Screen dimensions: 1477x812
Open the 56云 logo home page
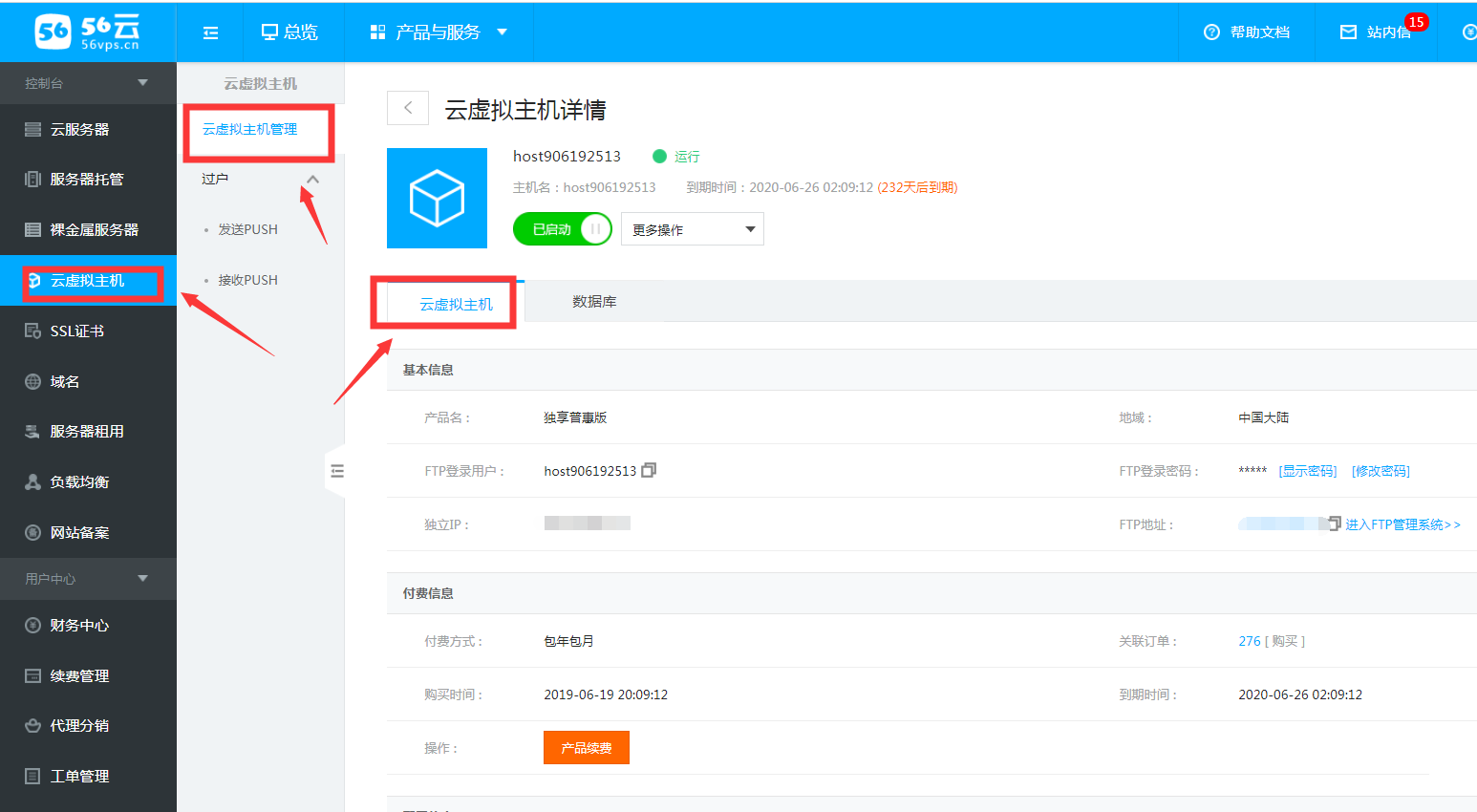coord(88,32)
